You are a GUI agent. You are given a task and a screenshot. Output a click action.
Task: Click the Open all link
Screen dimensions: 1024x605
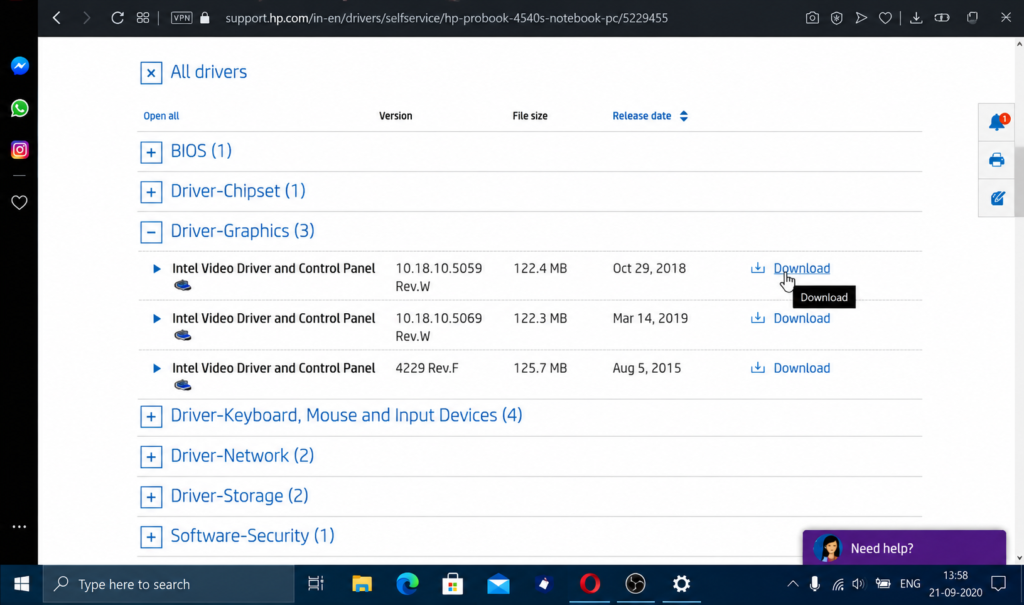[161, 116]
